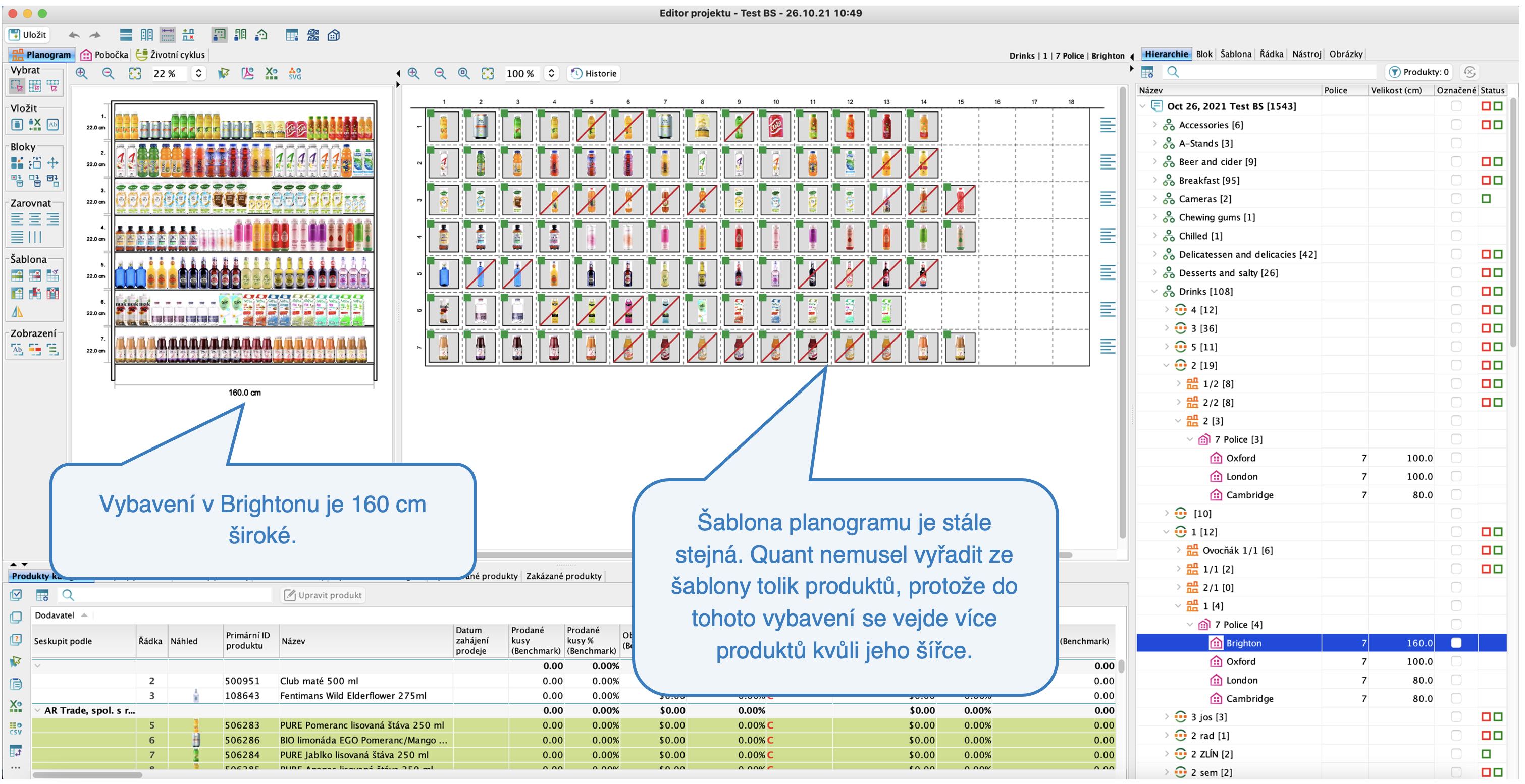Viewport: 1525px width, 784px height.
Task: Zoom in the left planogram preview
Action: [x=82, y=73]
